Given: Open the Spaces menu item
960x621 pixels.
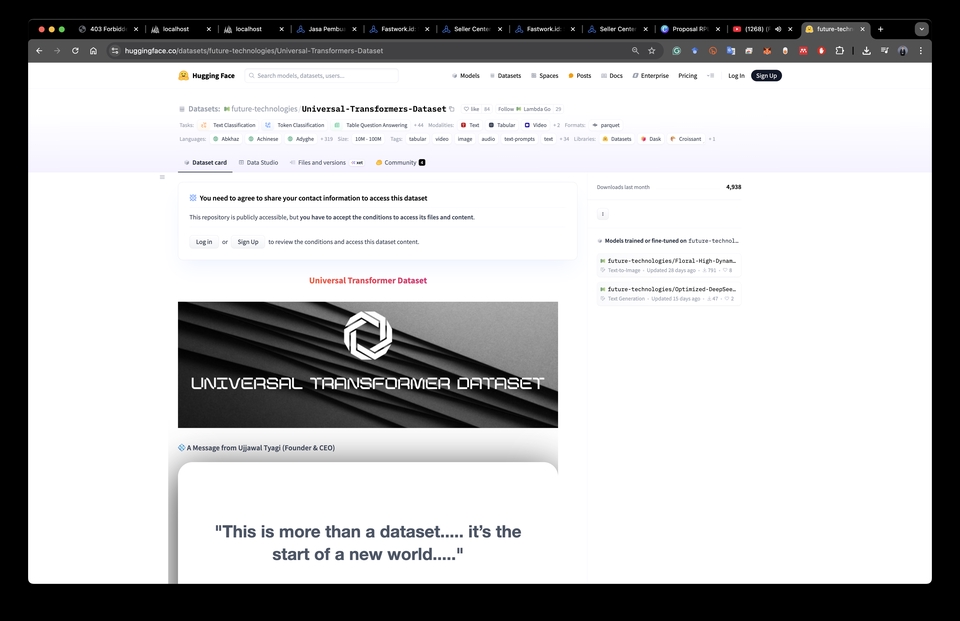Looking at the screenshot, I should tap(544, 75).
